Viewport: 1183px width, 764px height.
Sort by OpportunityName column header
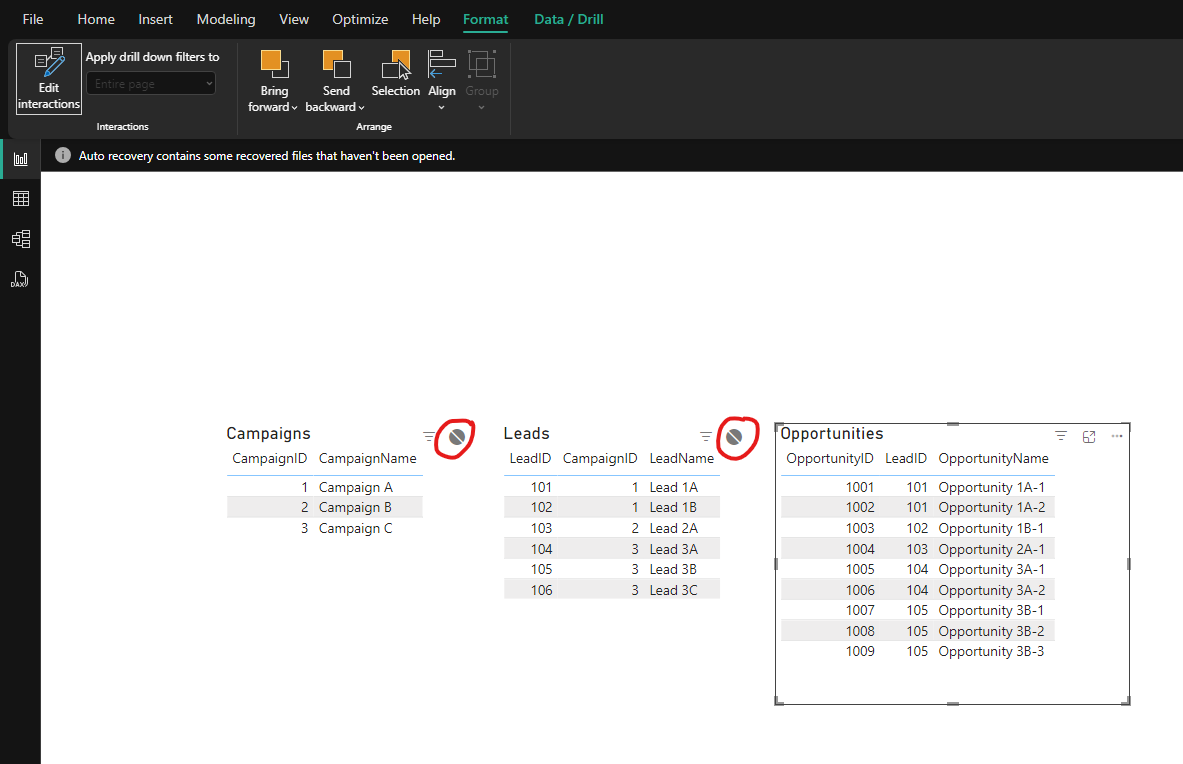point(993,459)
